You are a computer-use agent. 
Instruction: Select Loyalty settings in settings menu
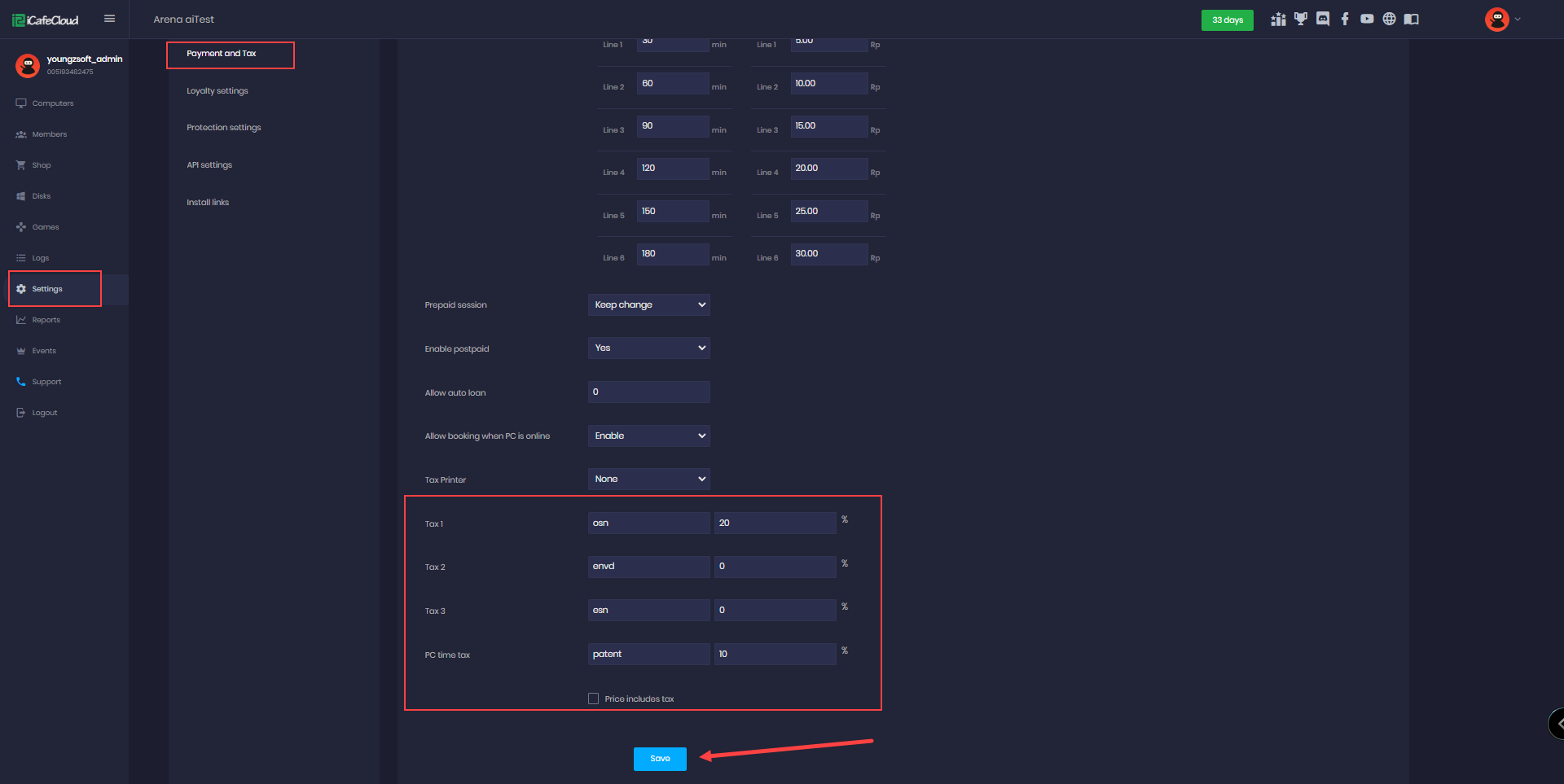point(217,91)
